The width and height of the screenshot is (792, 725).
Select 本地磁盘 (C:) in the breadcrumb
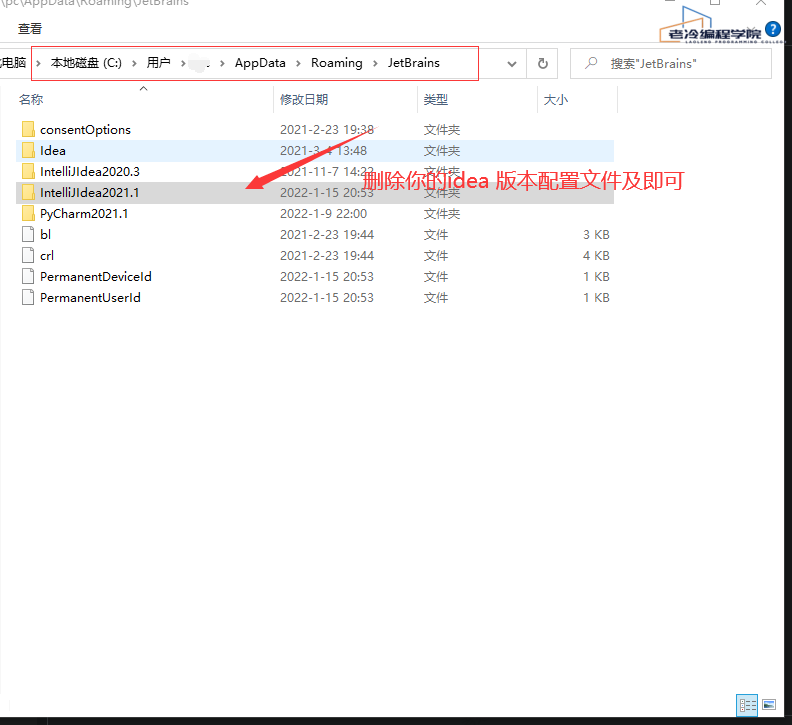point(86,63)
